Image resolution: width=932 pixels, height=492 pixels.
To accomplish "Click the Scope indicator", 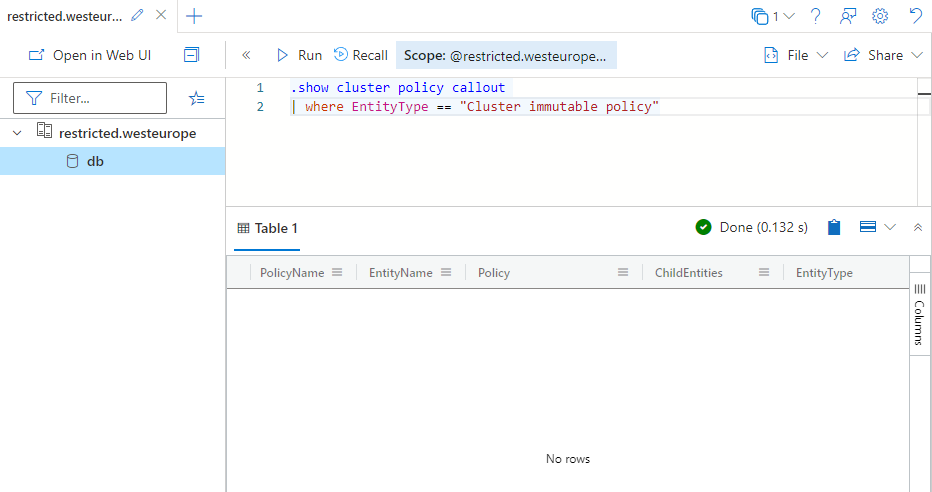I will (506, 55).
